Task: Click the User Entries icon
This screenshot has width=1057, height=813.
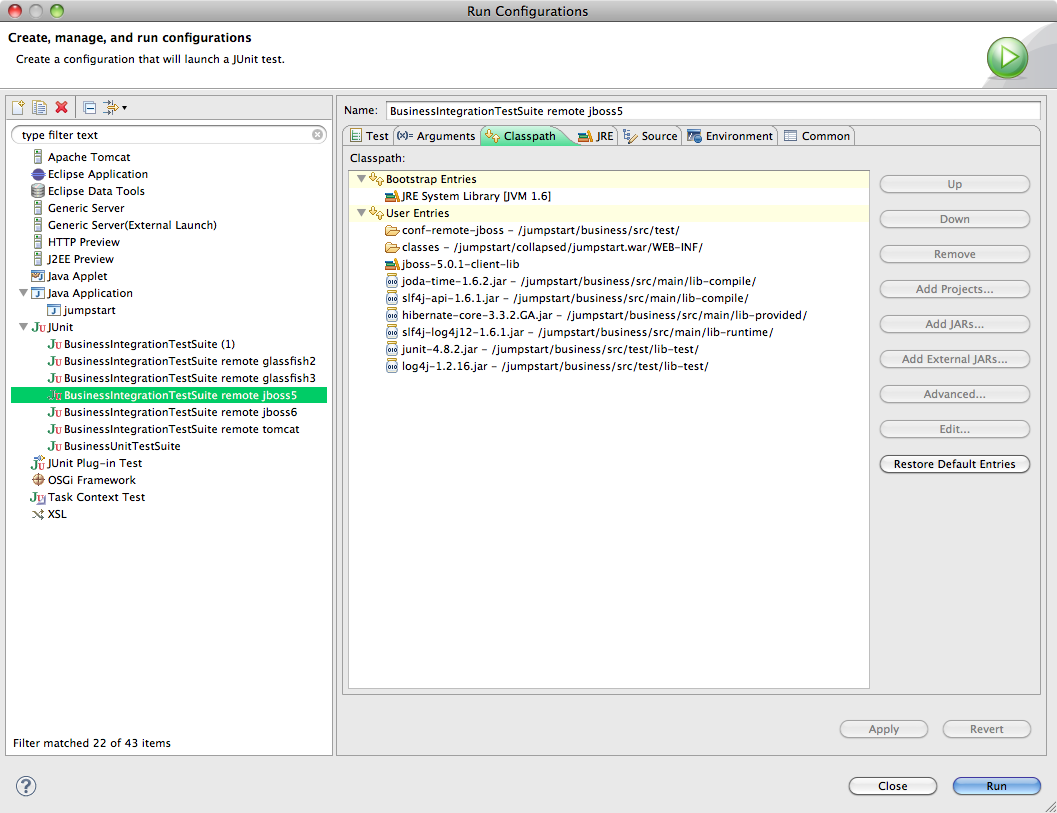Action: (376, 212)
